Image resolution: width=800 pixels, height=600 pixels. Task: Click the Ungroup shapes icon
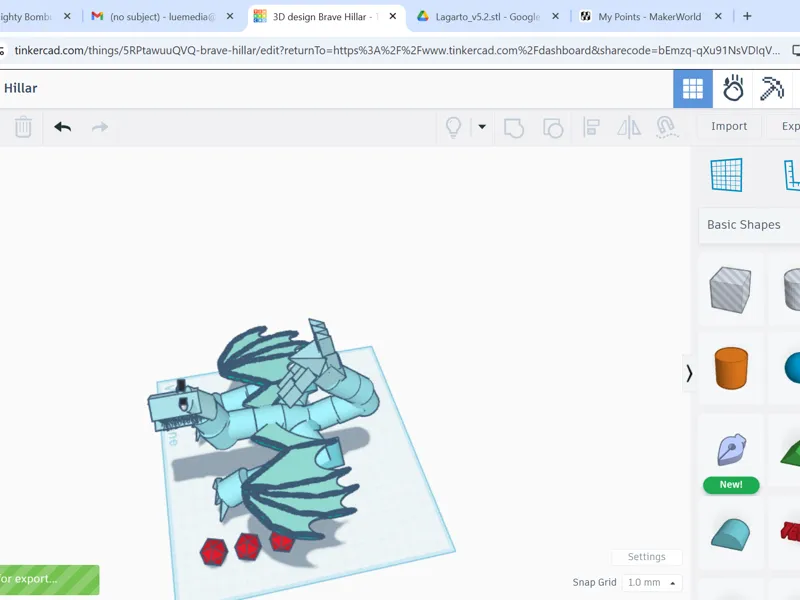pyautogui.click(x=553, y=127)
